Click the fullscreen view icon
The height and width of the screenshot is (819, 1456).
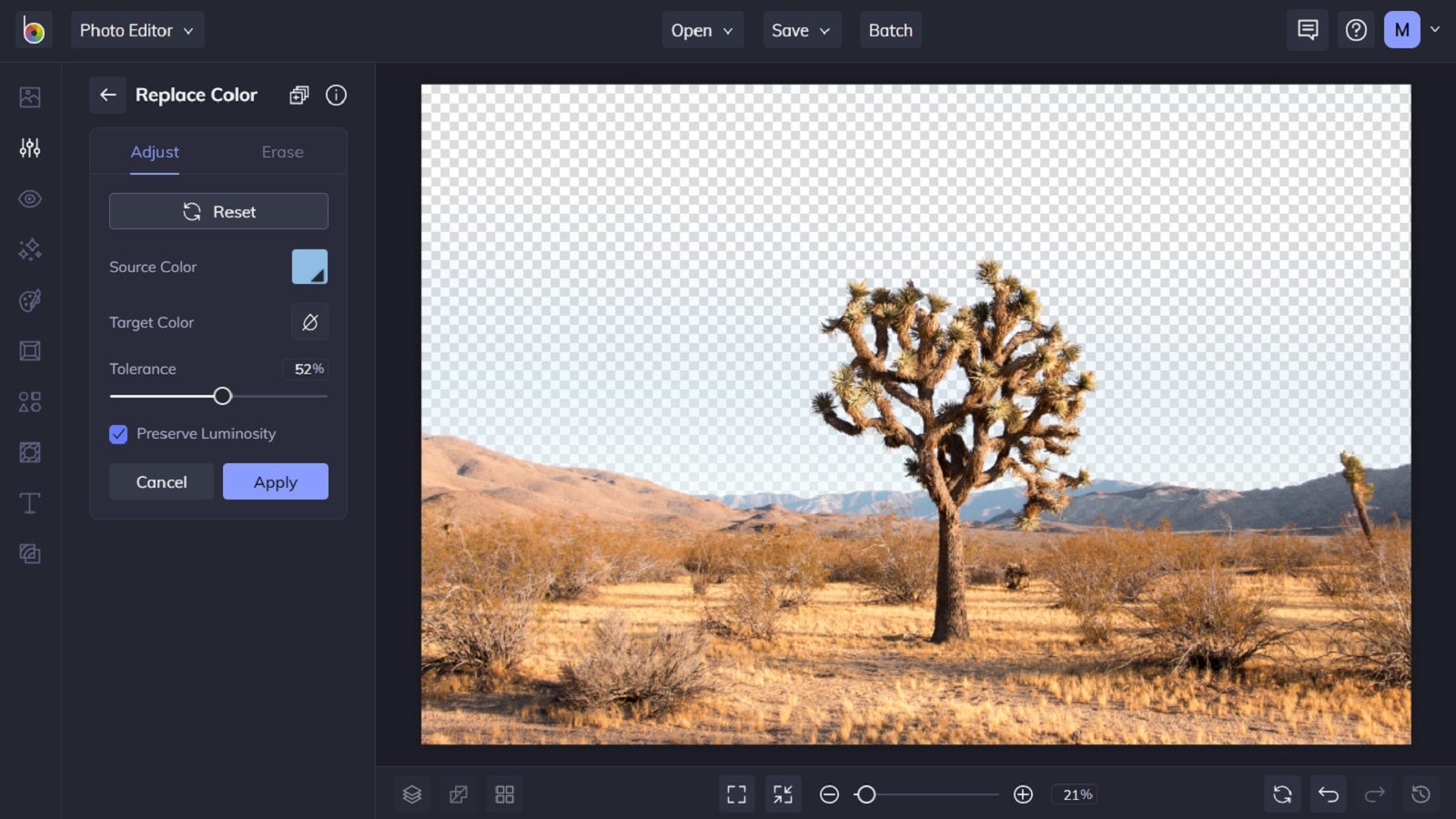tap(736, 794)
